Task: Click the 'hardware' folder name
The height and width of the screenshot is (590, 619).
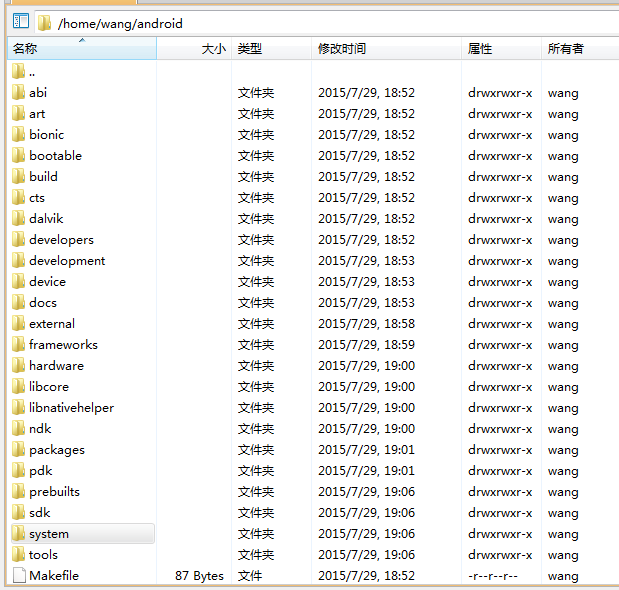Action: click(x=56, y=365)
